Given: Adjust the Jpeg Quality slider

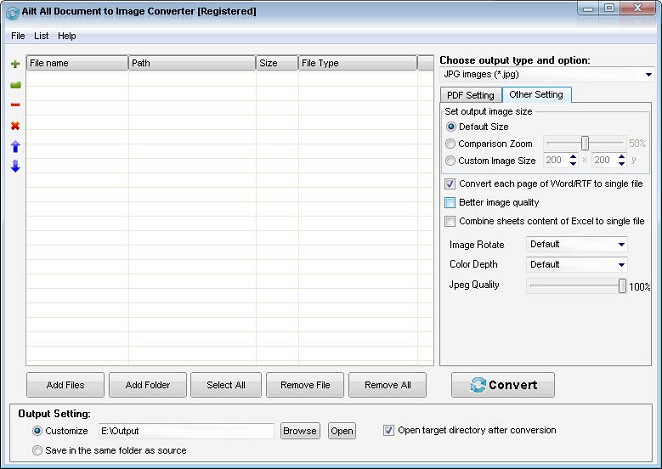Looking at the screenshot, I should click(622, 286).
